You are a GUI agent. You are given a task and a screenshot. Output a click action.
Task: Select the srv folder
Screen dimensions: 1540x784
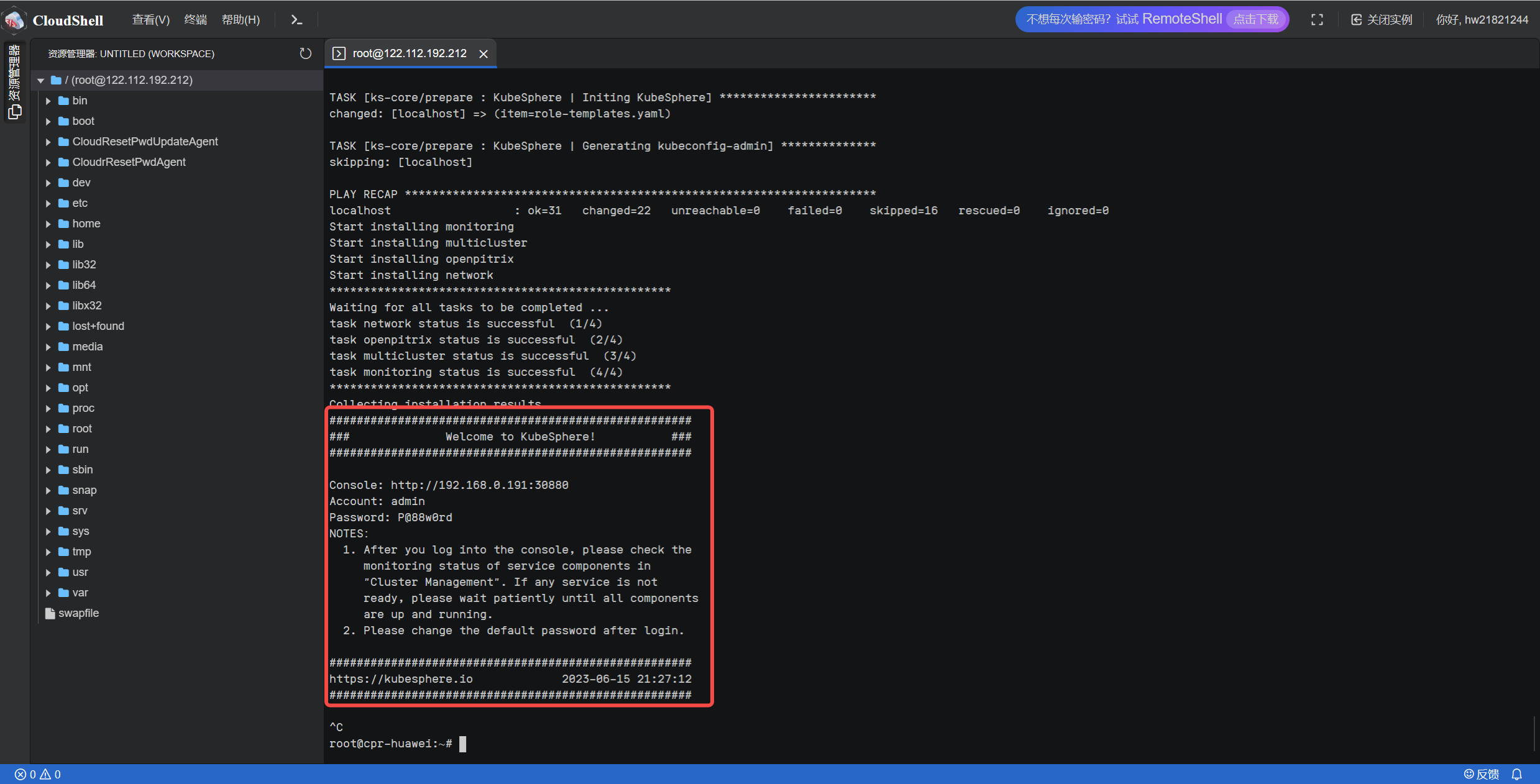pyautogui.click(x=177, y=511)
